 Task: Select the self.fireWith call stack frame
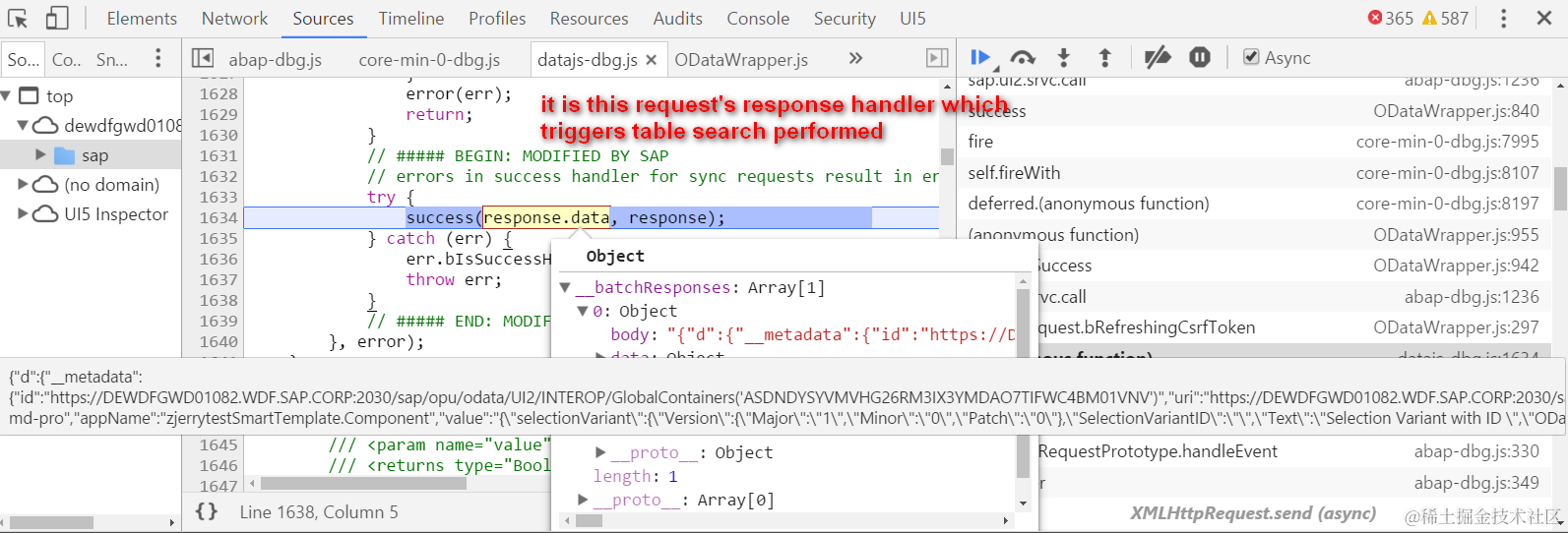pyautogui.click(x=1253, y=173)
